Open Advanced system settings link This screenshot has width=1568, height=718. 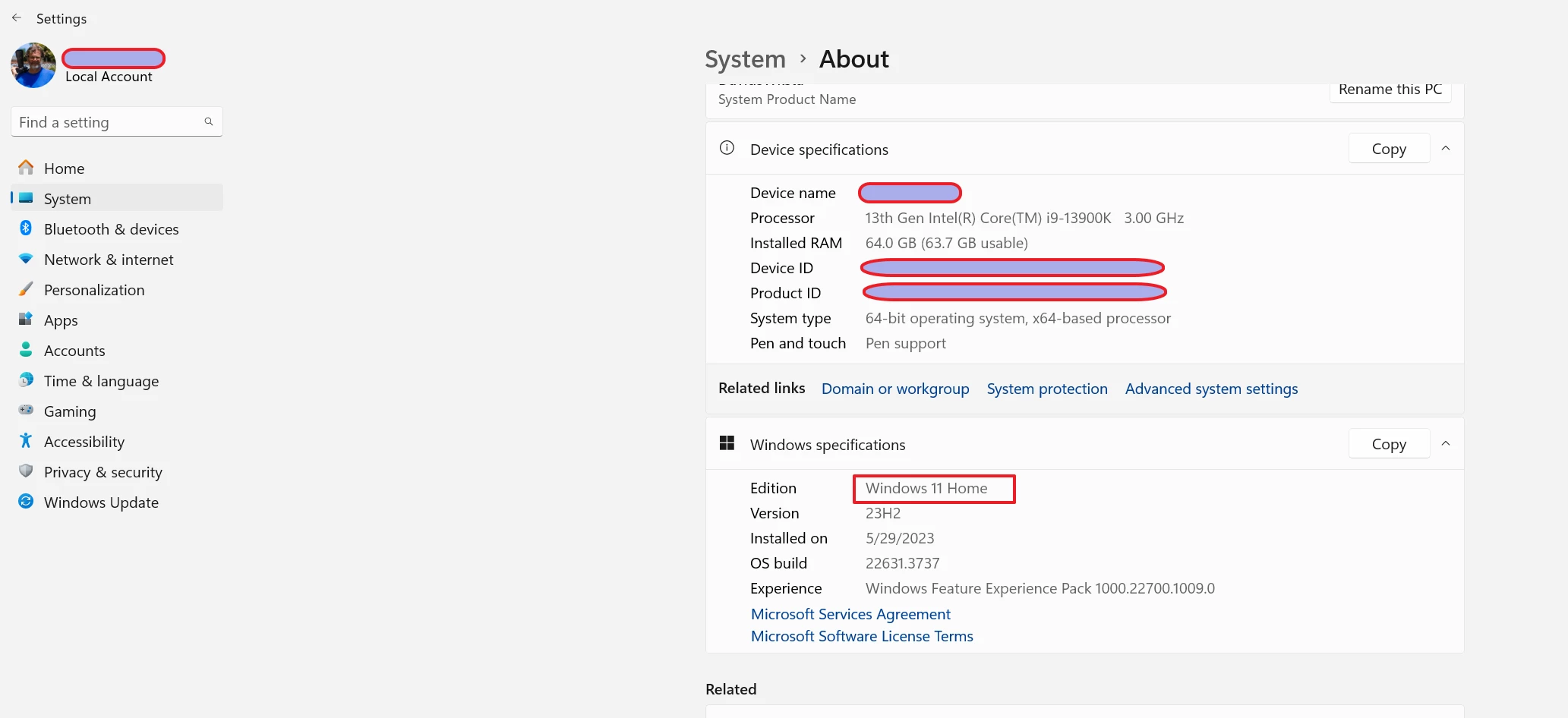[x=1211, y=389]
